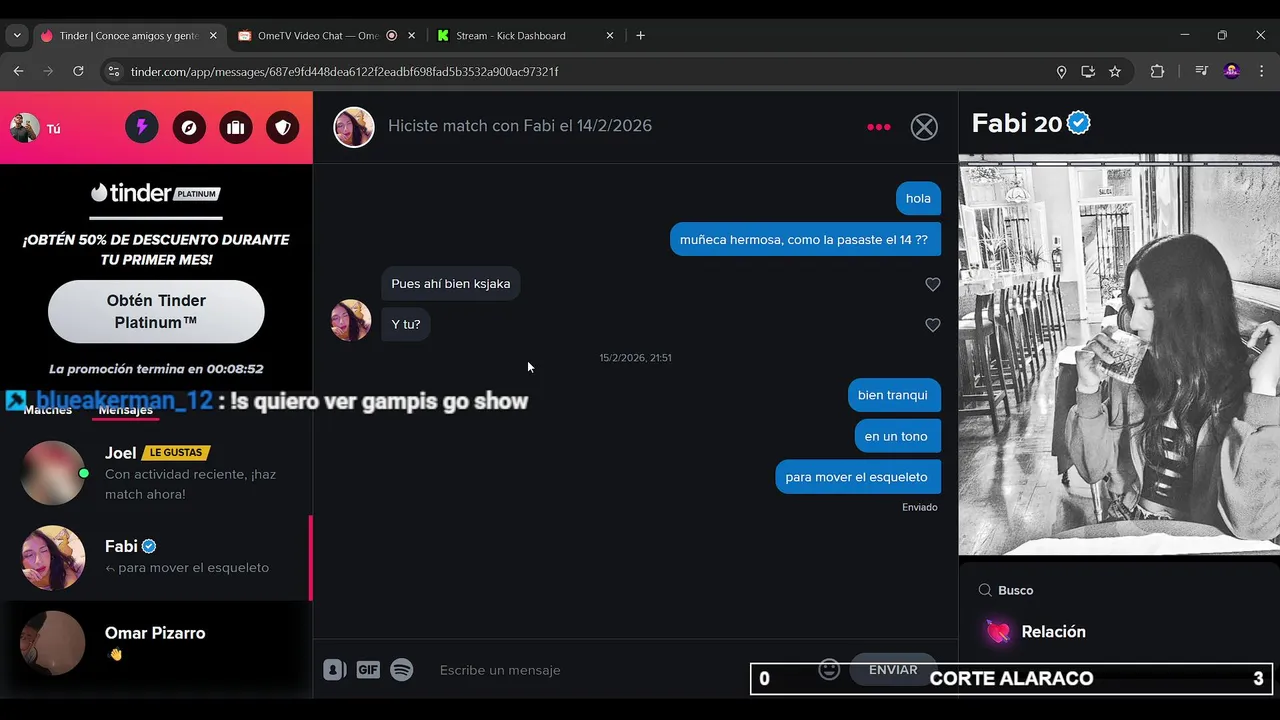Focus the 'Escribe un mensaje' input field

point(620,670)
